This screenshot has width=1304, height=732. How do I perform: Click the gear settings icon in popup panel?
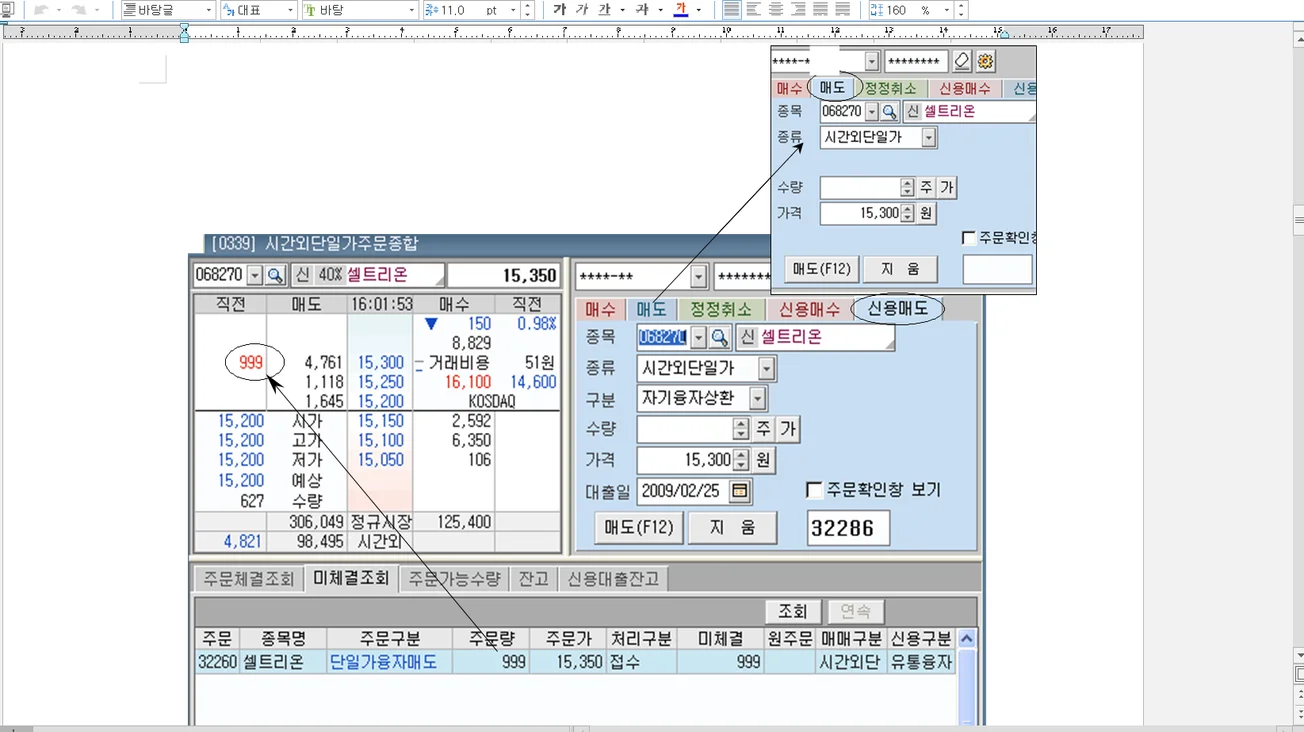tap(985, 61)
